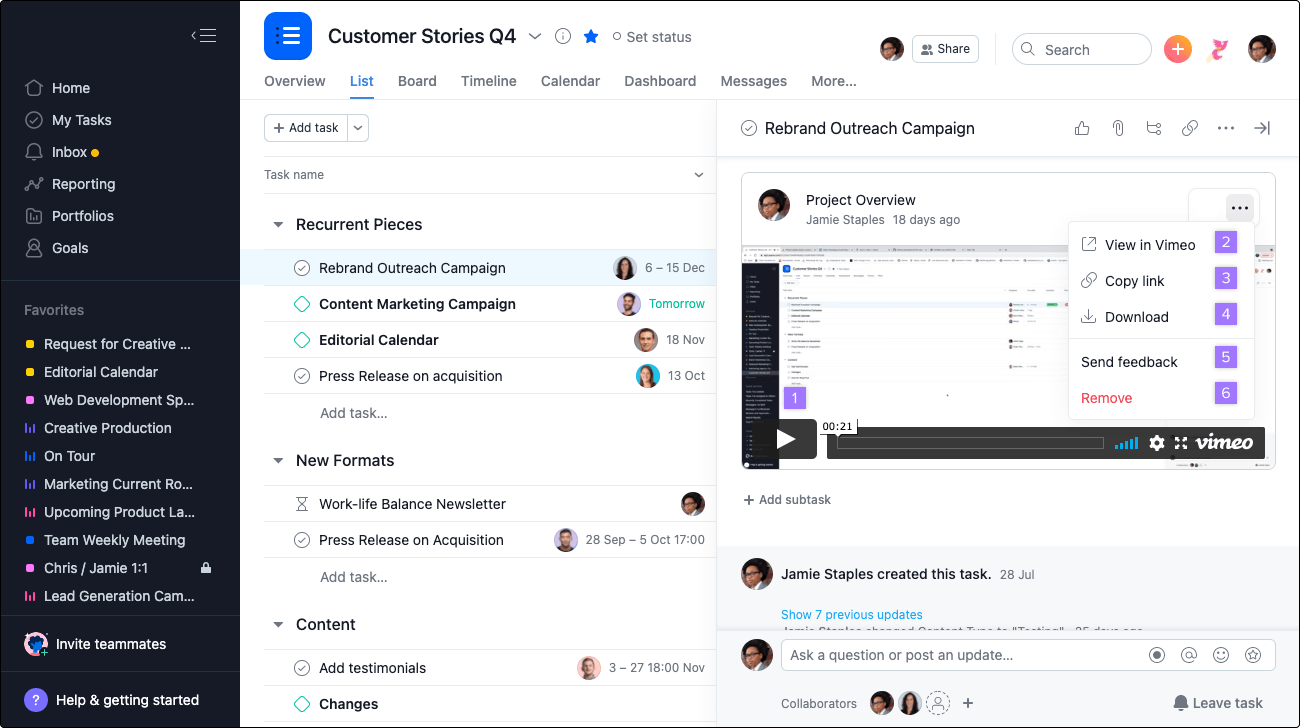Click the record icon in comment box

1157,655
